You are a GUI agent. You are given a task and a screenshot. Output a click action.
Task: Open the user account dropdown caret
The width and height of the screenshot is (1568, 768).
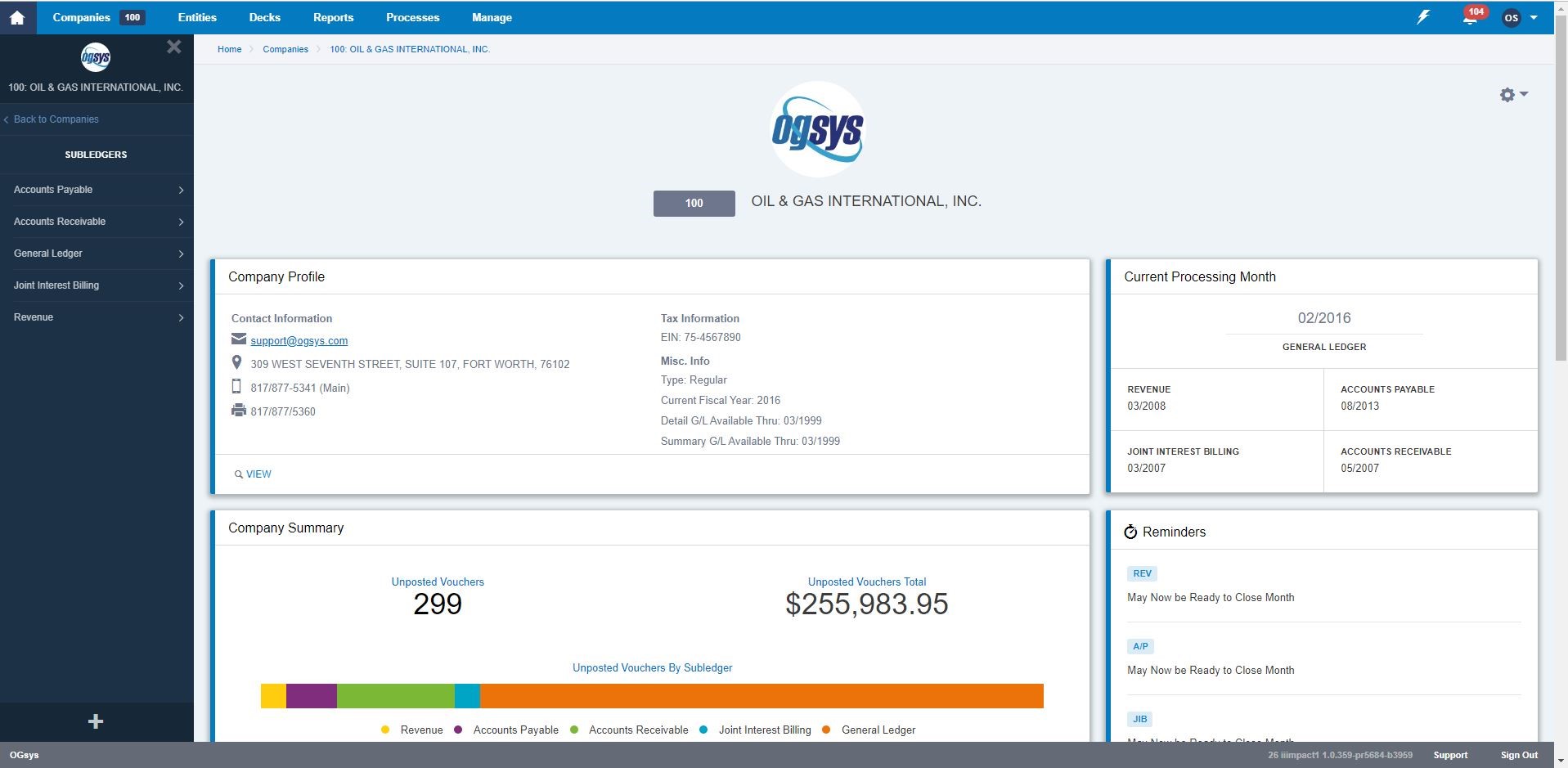click(1534, 17)
